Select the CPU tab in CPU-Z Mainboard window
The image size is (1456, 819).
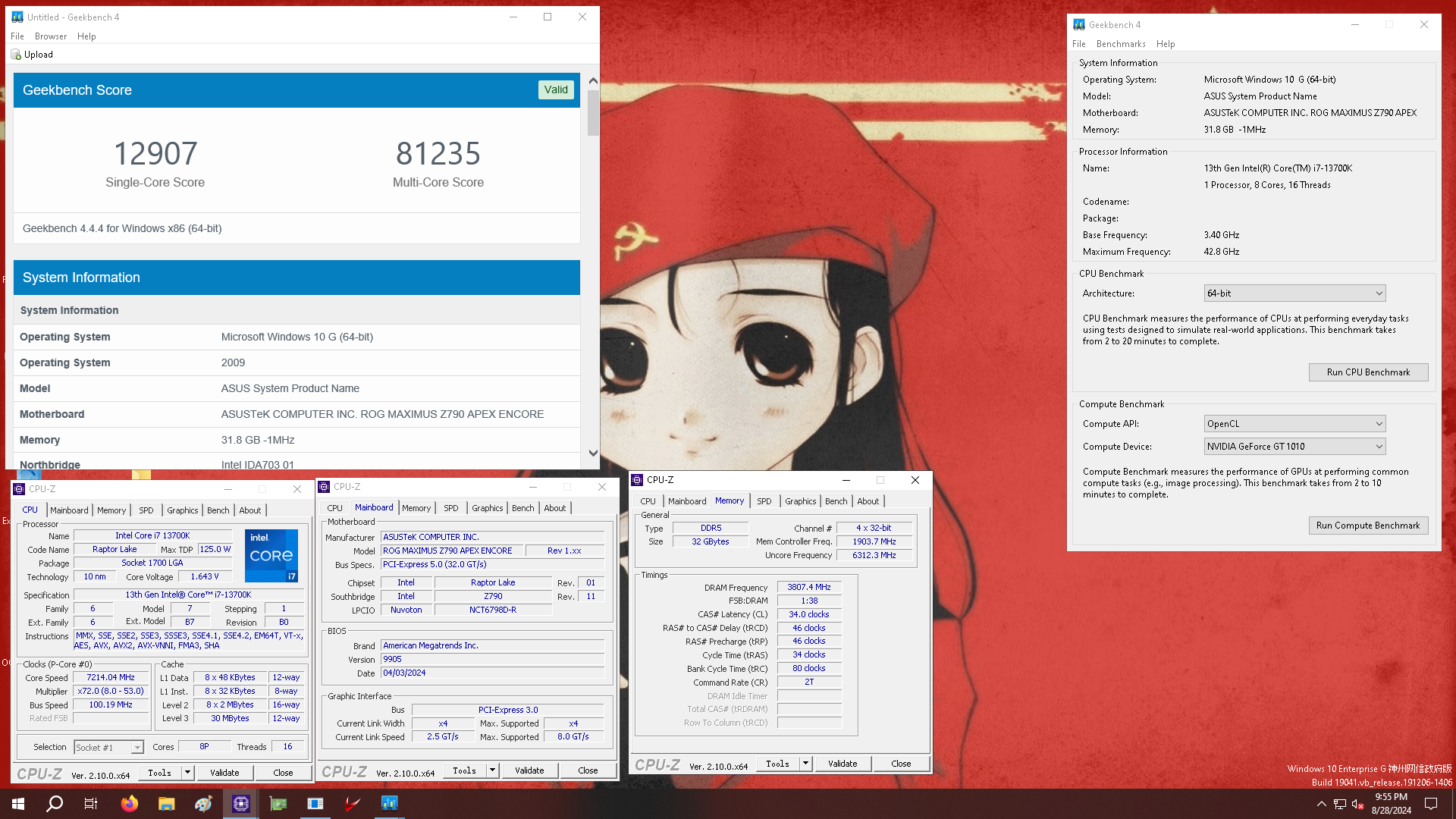334,508
